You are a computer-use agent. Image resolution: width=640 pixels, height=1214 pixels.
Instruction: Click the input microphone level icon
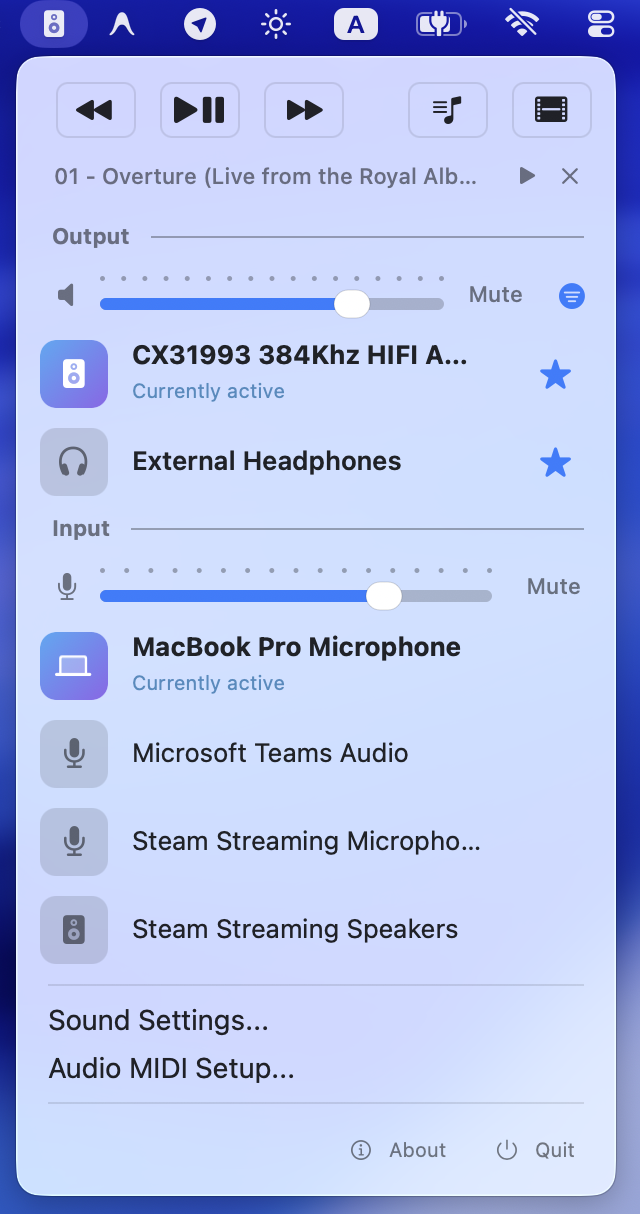67,587
